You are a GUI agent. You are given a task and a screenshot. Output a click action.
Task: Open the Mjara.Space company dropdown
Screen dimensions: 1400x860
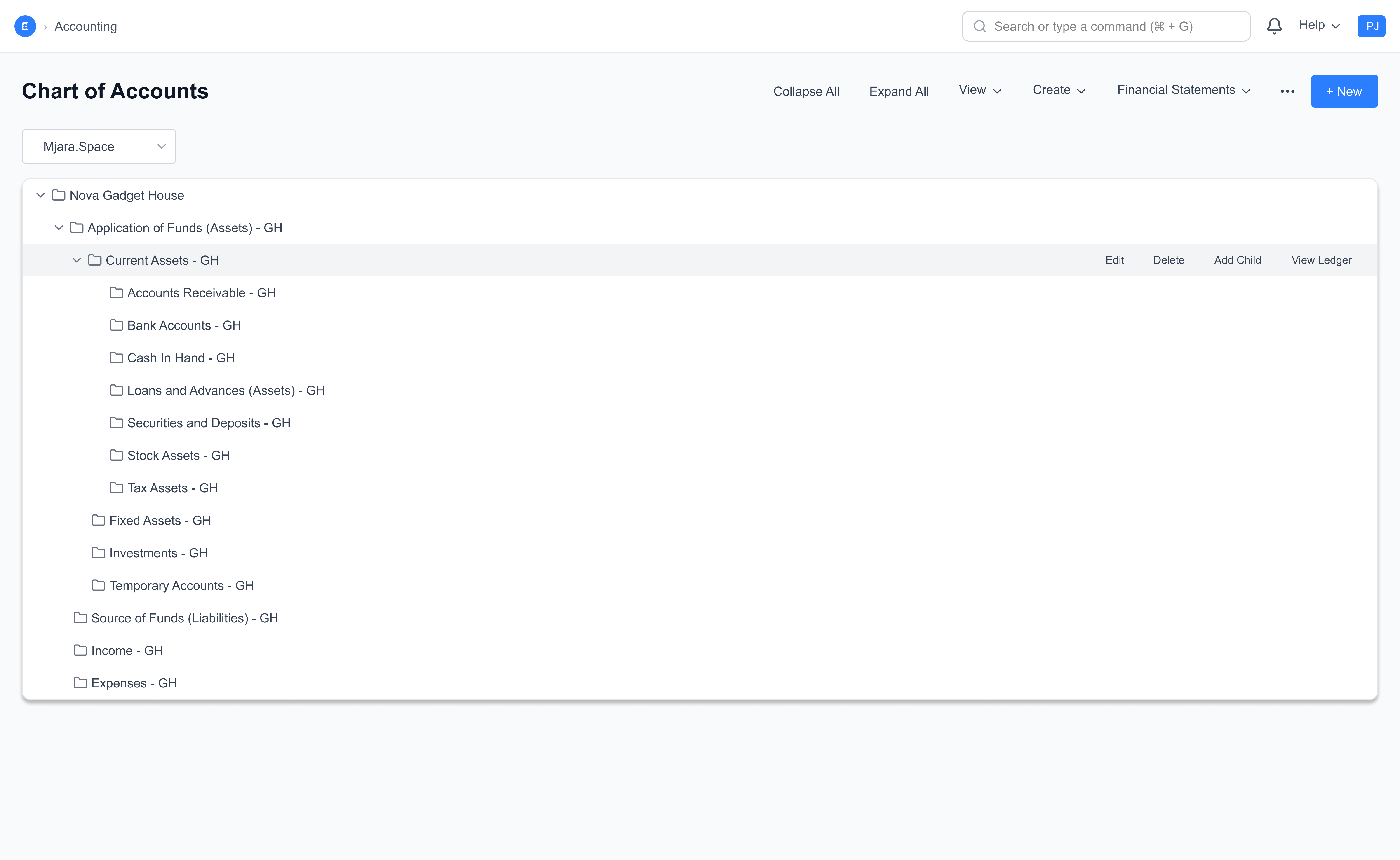tap(99, 146)
